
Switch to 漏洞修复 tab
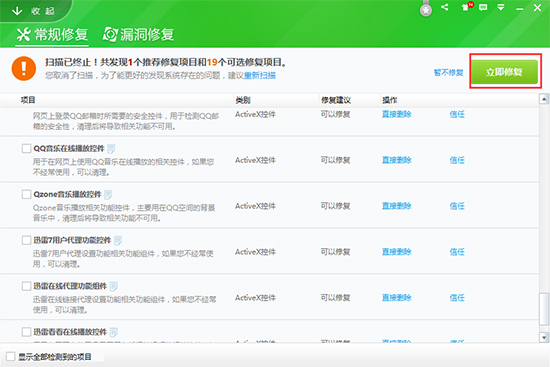[139, 35]
